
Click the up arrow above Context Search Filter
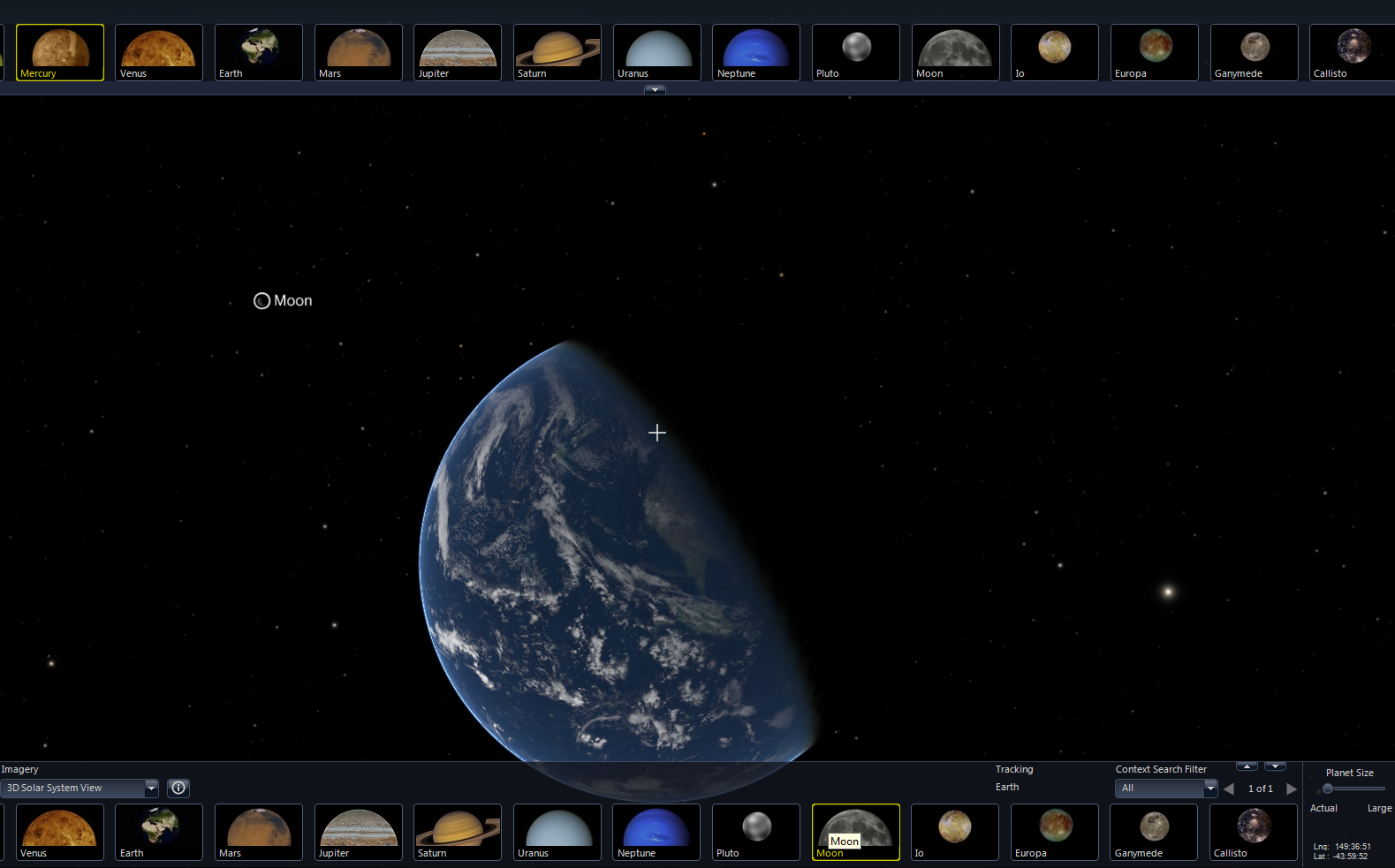[1247, 766]
